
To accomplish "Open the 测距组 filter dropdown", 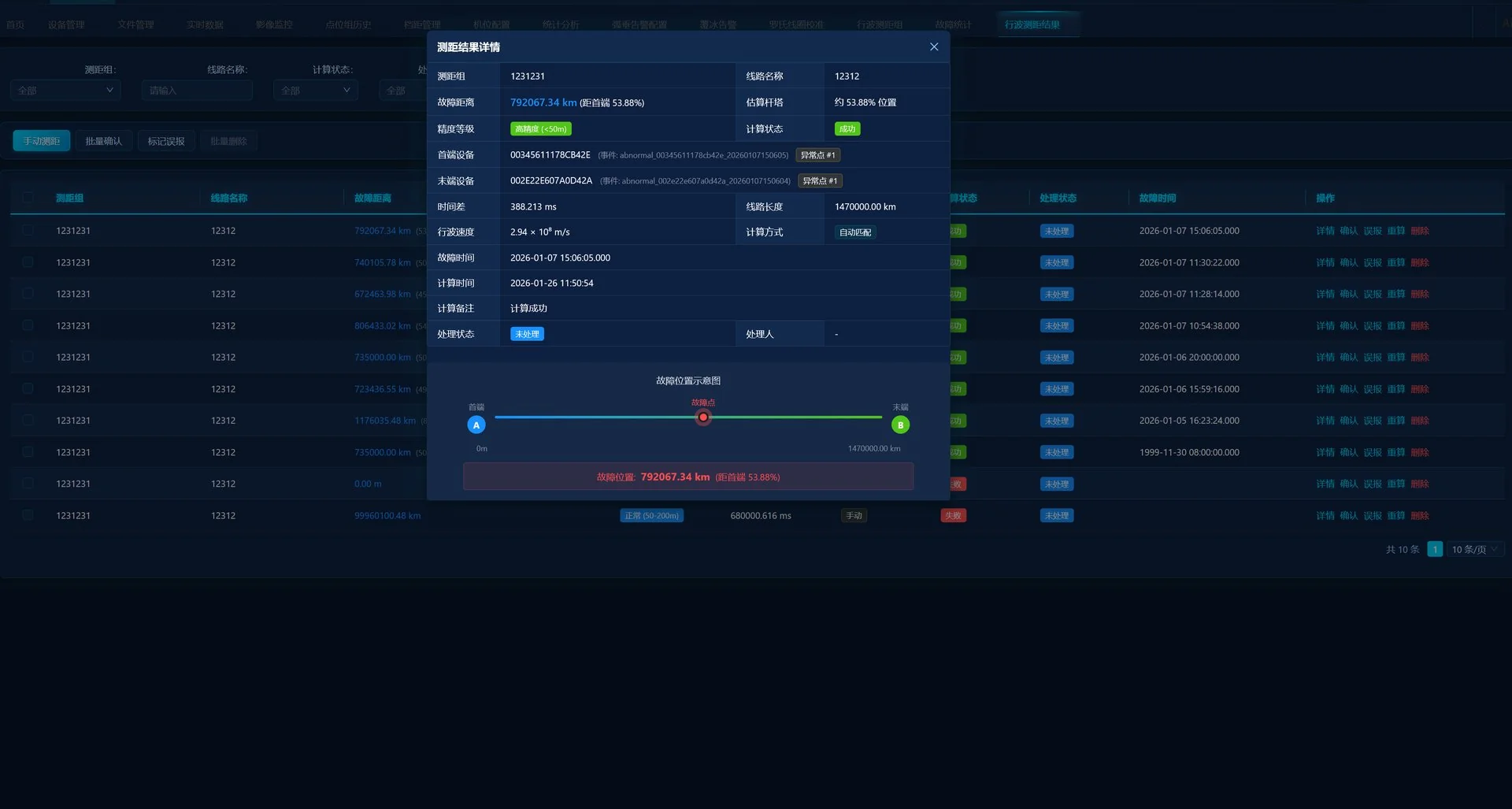I will (x=65, y=91).
